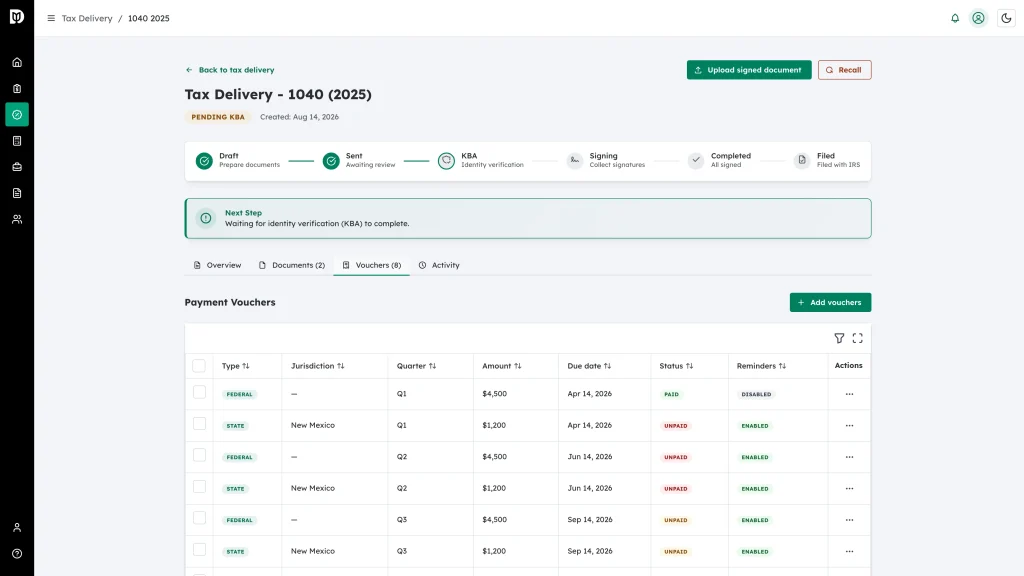
Task: Click the Draft step icon
Action: coord(204,161)
